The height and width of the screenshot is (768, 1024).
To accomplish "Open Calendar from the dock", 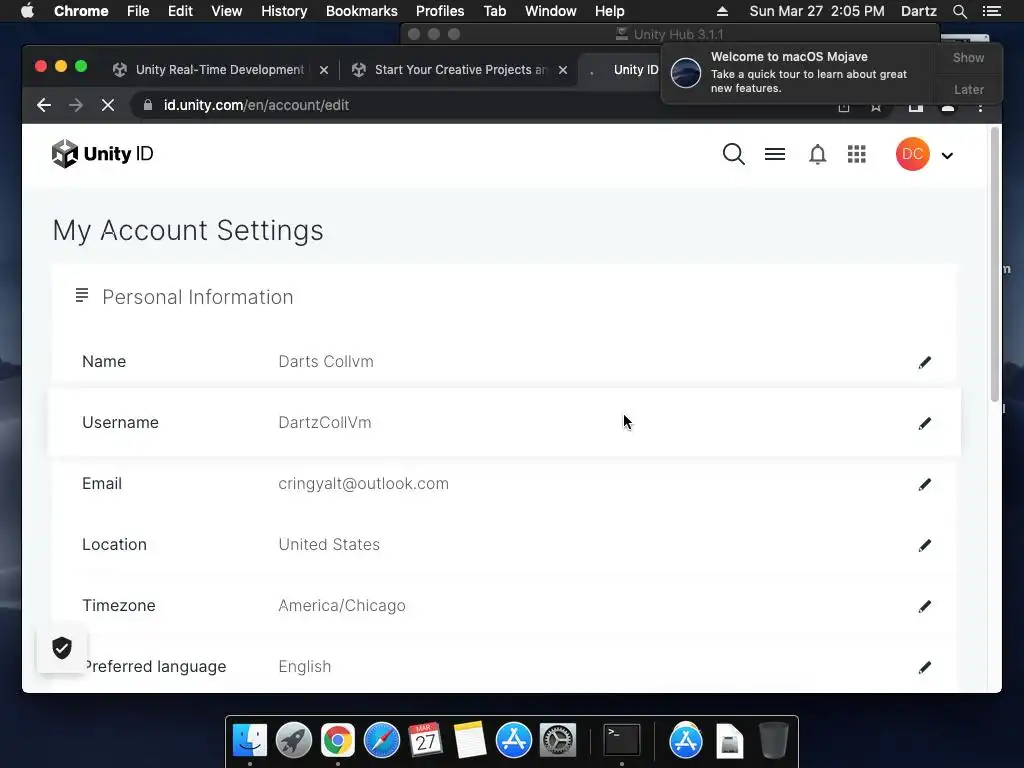I will coord(425,741).
